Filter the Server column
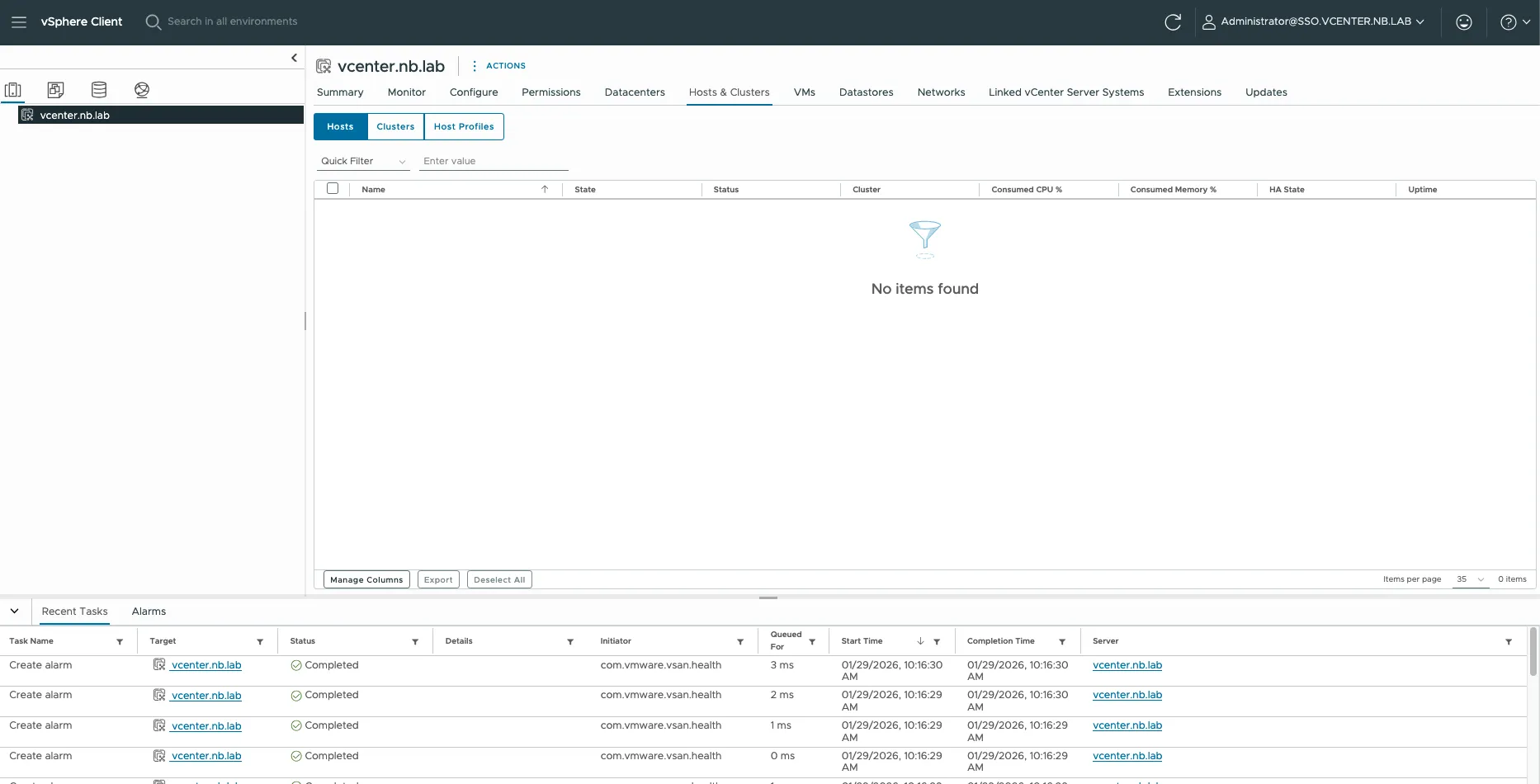The width and height of the screenshot is (1540, 784). [x=1509, y=642]
